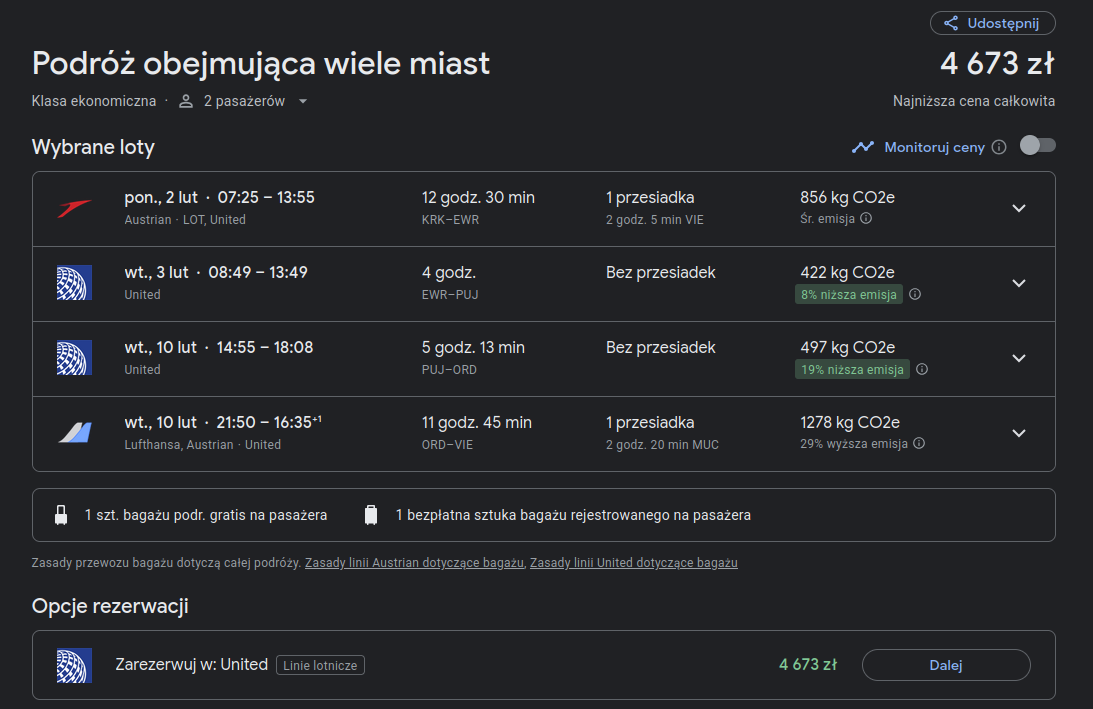Click the carry-on baggage icon
The width and height of the screenshot is (1093, 709).
pyautogui.click(x=61, y=515)
